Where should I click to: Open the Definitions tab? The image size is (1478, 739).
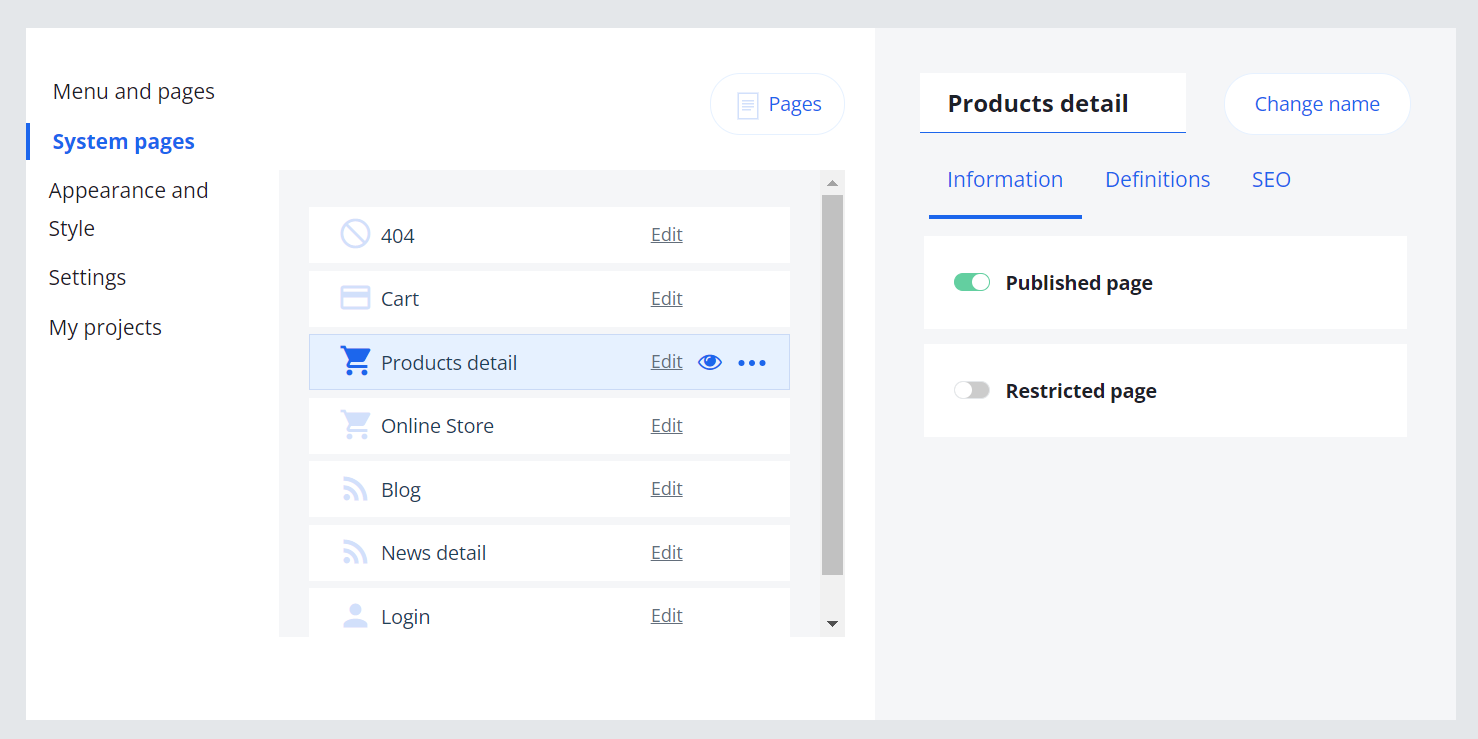(1158, 180)
